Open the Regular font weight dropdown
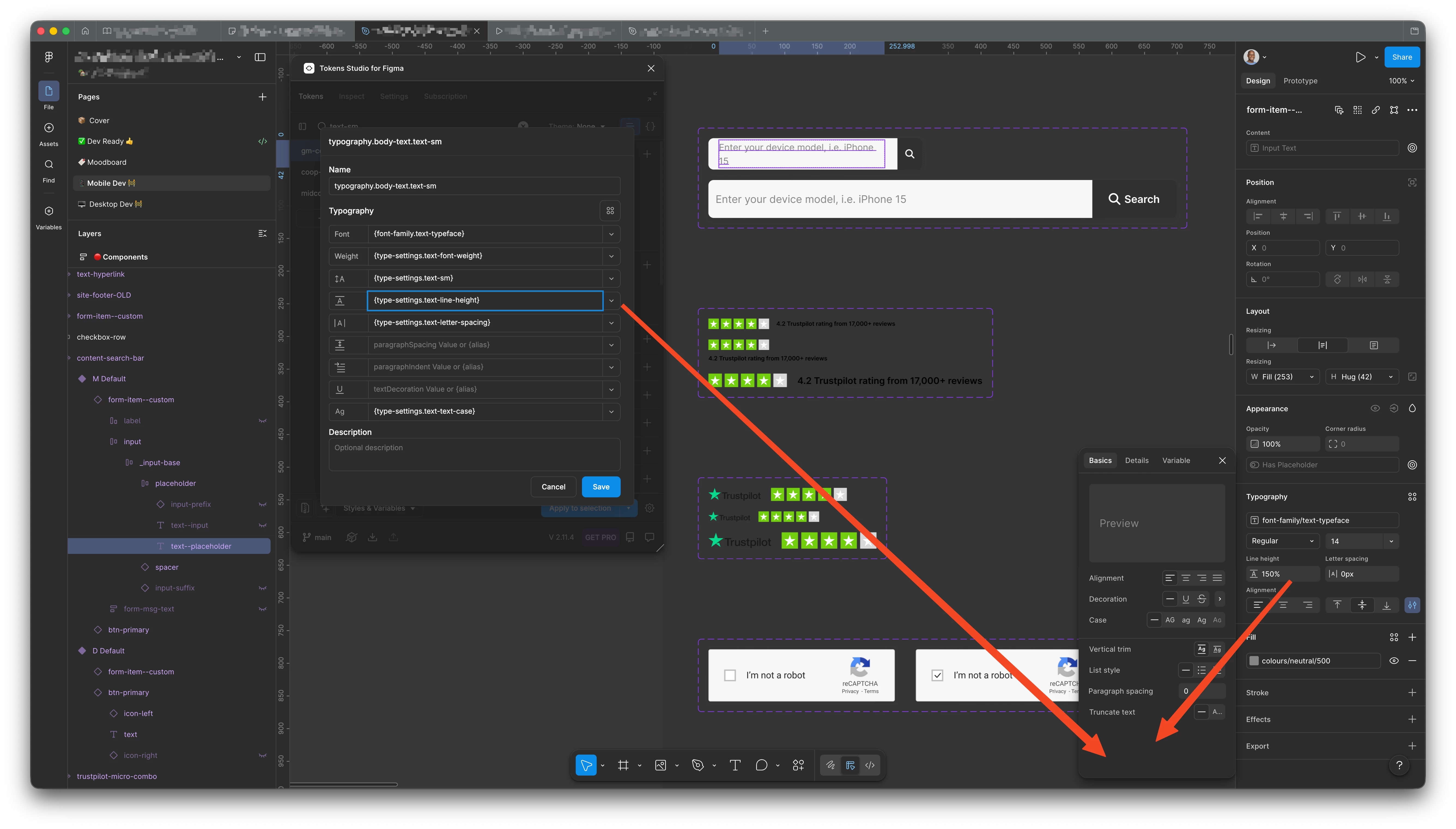Image resolution: width=1456 pixels, height=829 pixels. click(1282, 541)
